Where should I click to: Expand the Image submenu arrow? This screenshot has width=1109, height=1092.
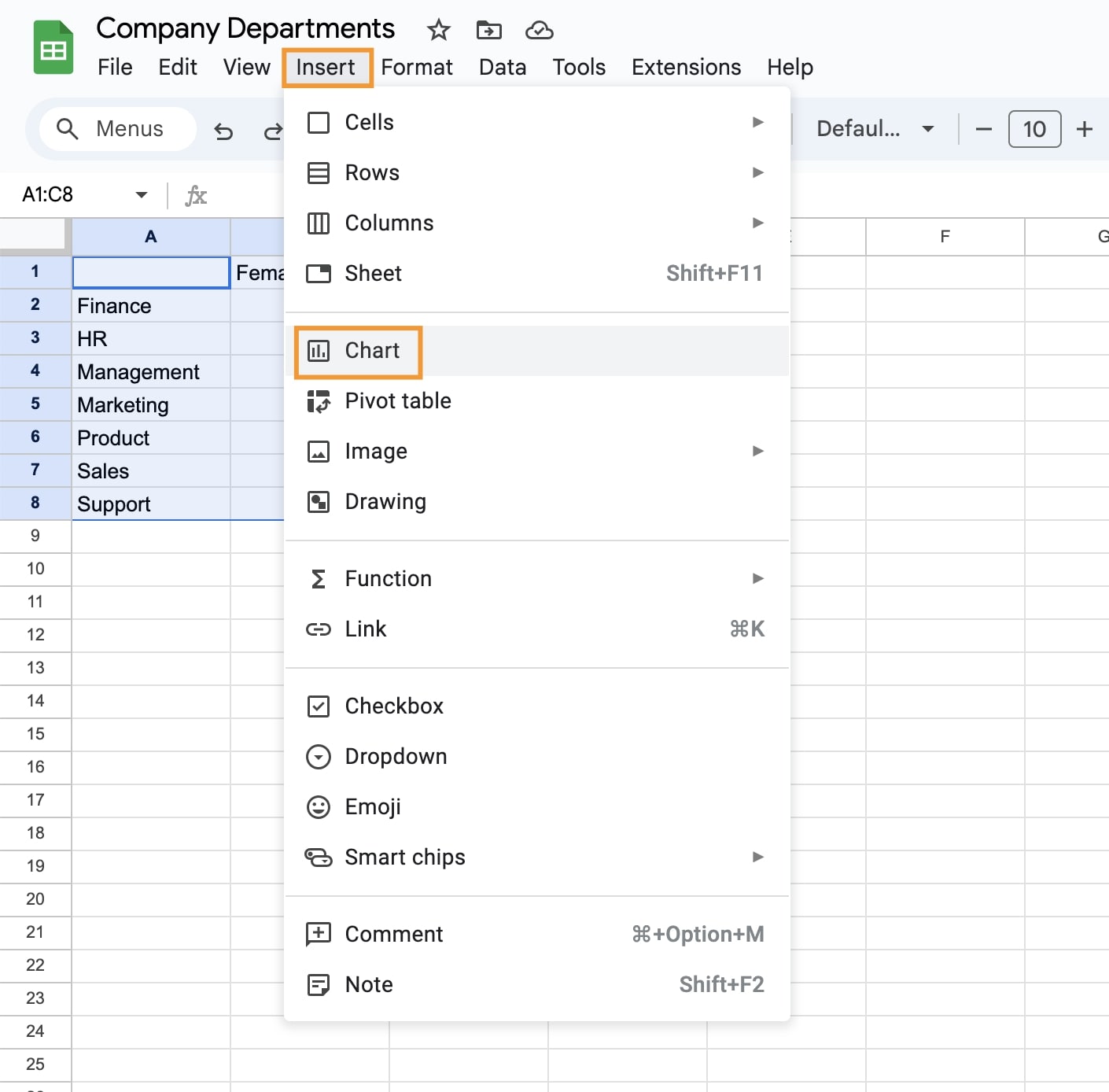tap(758, 451)
